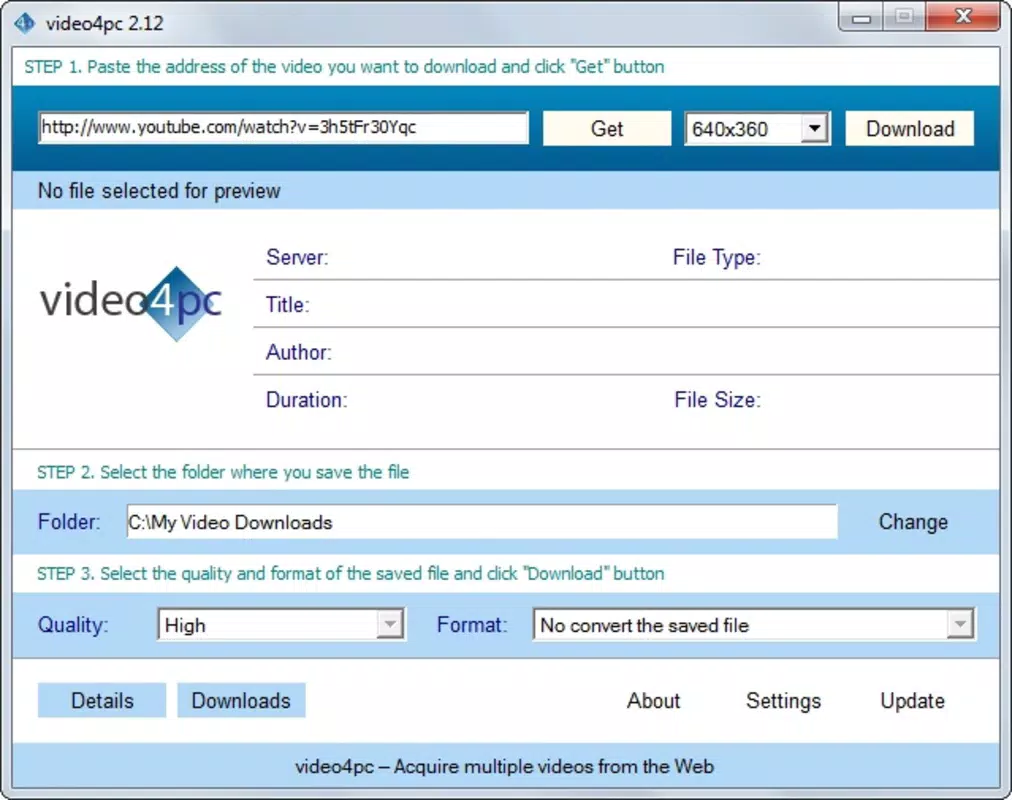Expand the Quality dropdown showing High
The width and height of the screenshot is (1012, 800).
tap(390, 625)
